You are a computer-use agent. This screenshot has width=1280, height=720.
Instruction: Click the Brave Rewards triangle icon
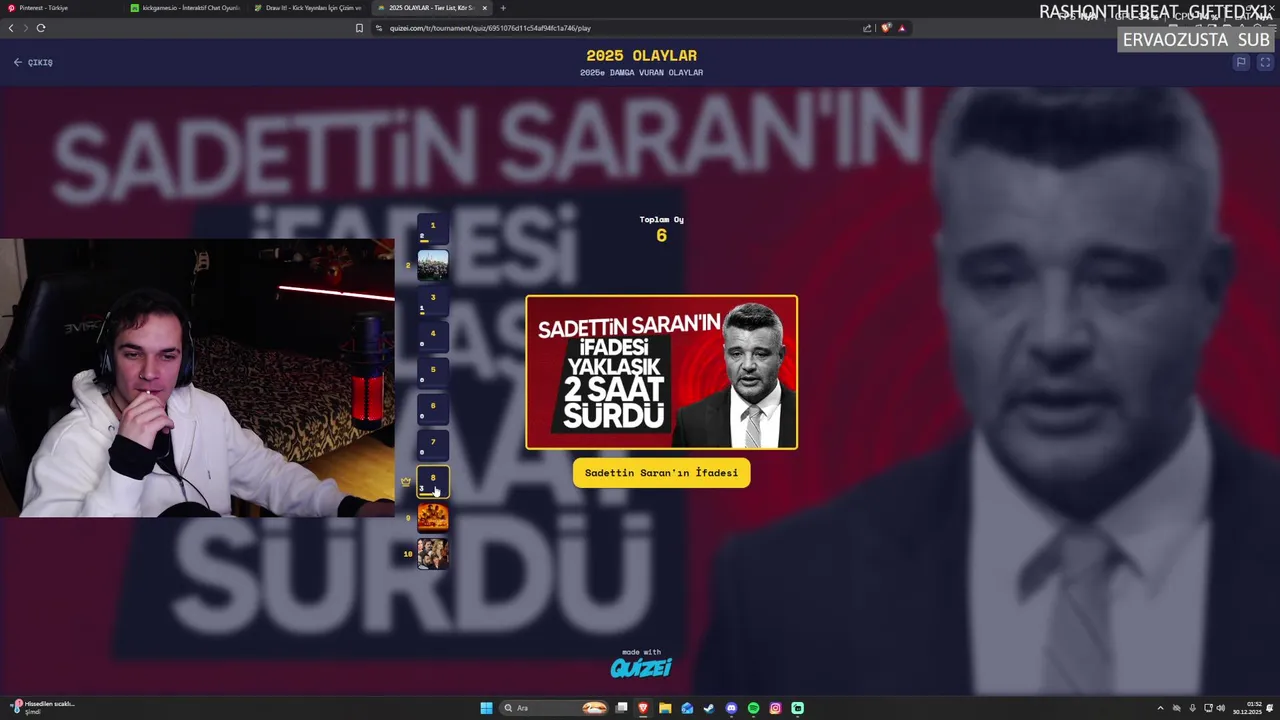tap(902, 28)
